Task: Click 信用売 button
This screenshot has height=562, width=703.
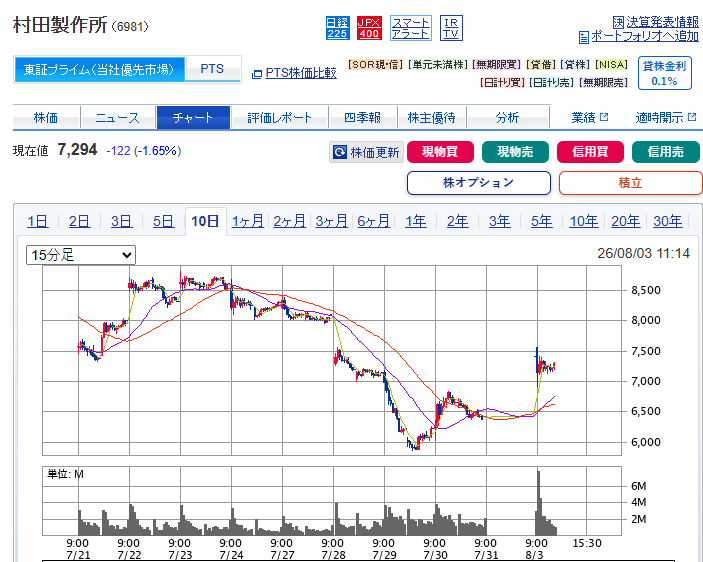Action: pos(665,152)
